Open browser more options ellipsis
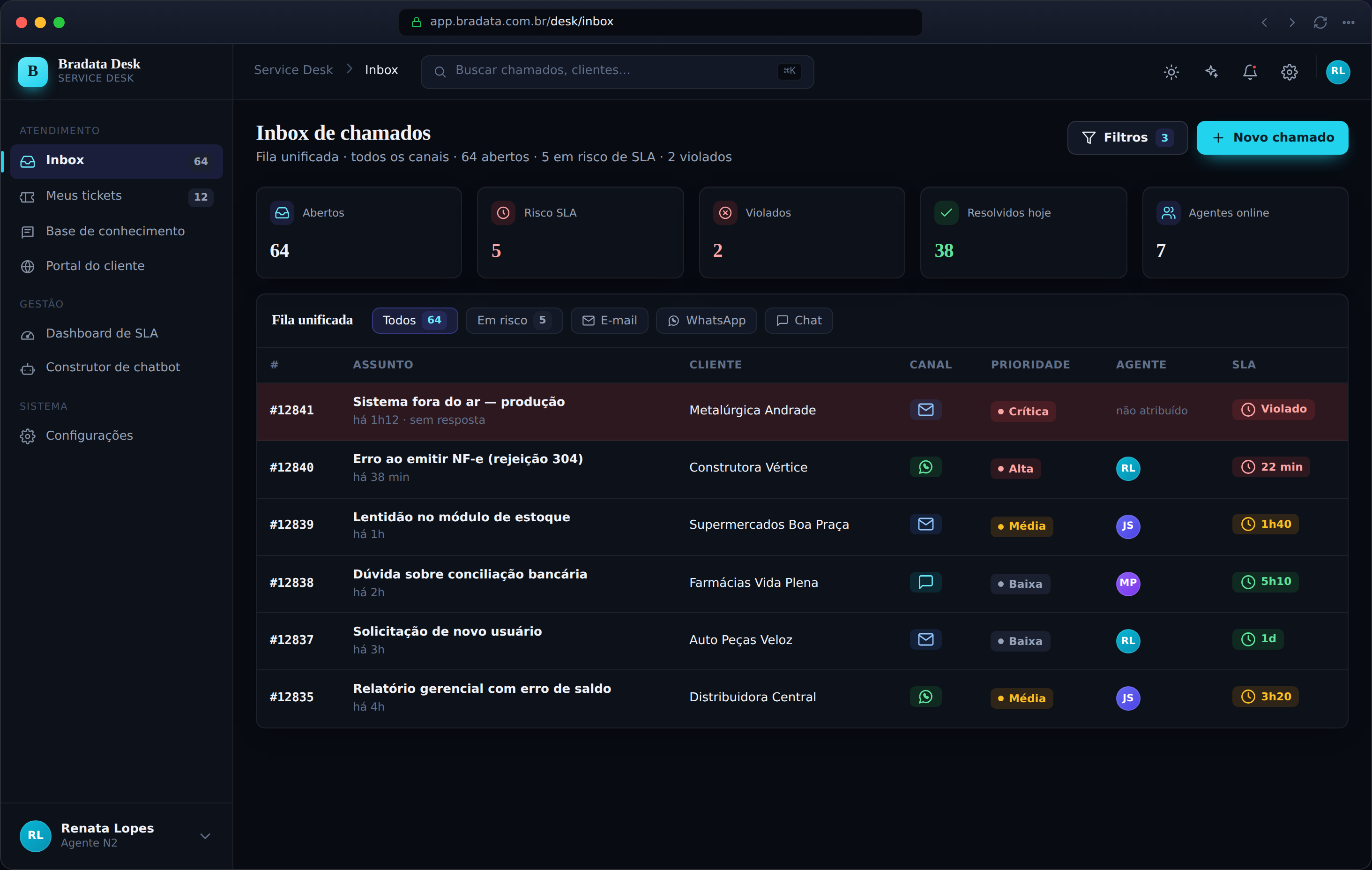Screen dimensions: 1372x870 (x=1348, y=22)
